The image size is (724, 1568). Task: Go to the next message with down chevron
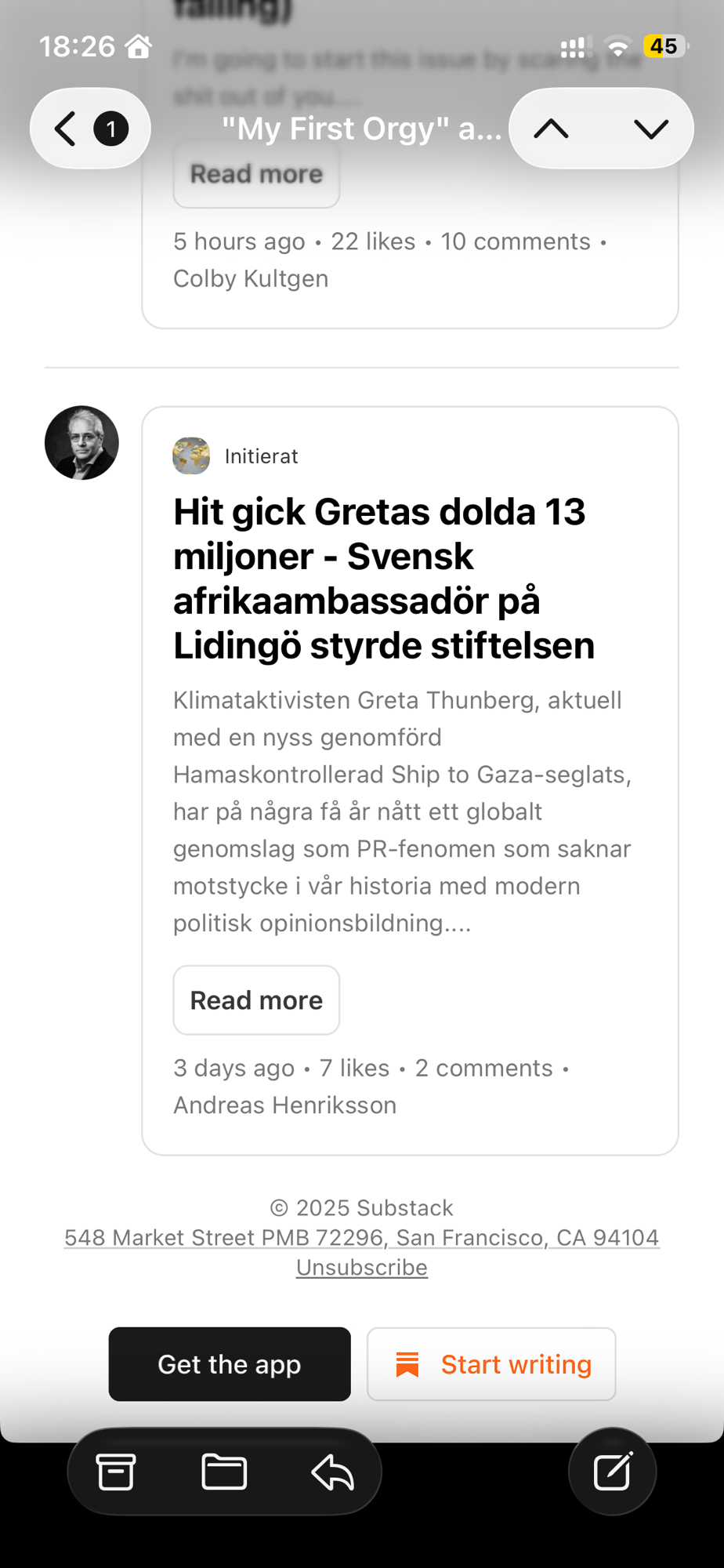click(x=650, y=129)
